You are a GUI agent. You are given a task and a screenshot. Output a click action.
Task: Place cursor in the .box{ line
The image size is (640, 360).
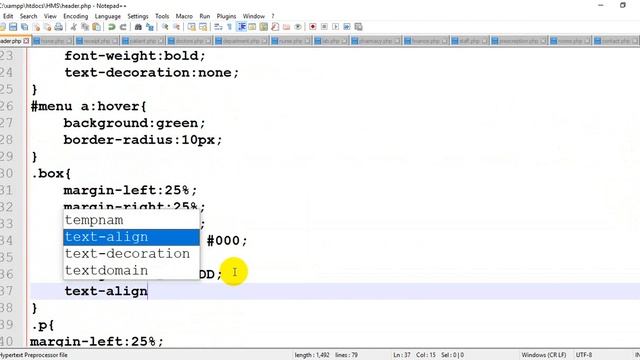[51, 173]
